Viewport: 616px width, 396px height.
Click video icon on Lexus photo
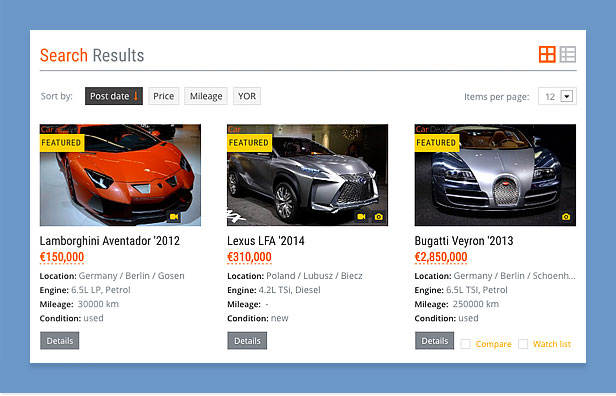click(361, 216)
